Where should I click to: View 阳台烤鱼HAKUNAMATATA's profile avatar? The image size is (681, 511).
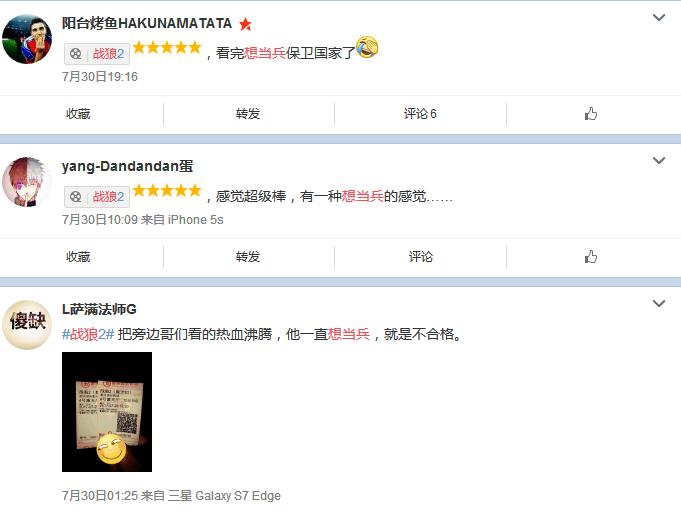[27, 39]
